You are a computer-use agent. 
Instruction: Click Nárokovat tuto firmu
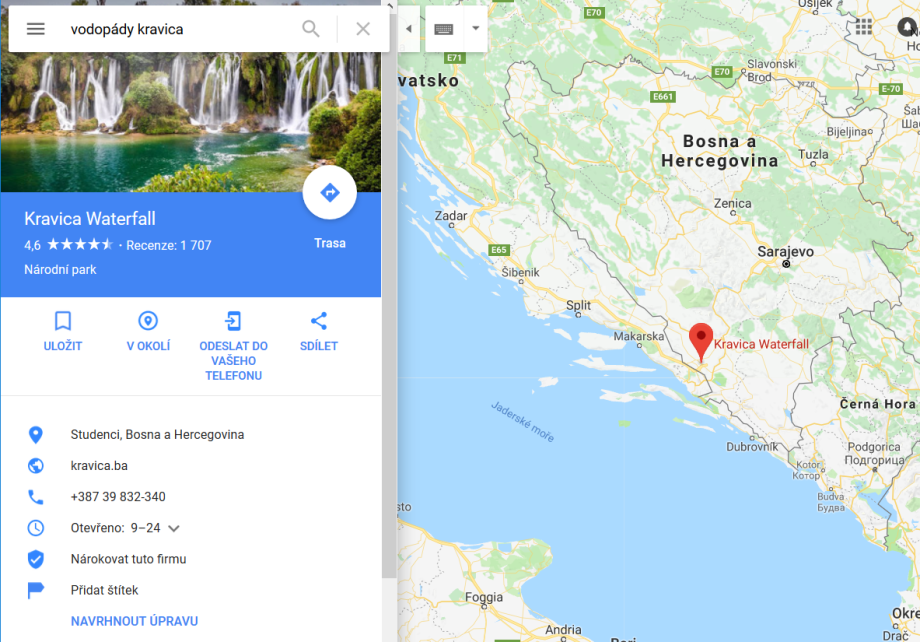tap(128, 559)
